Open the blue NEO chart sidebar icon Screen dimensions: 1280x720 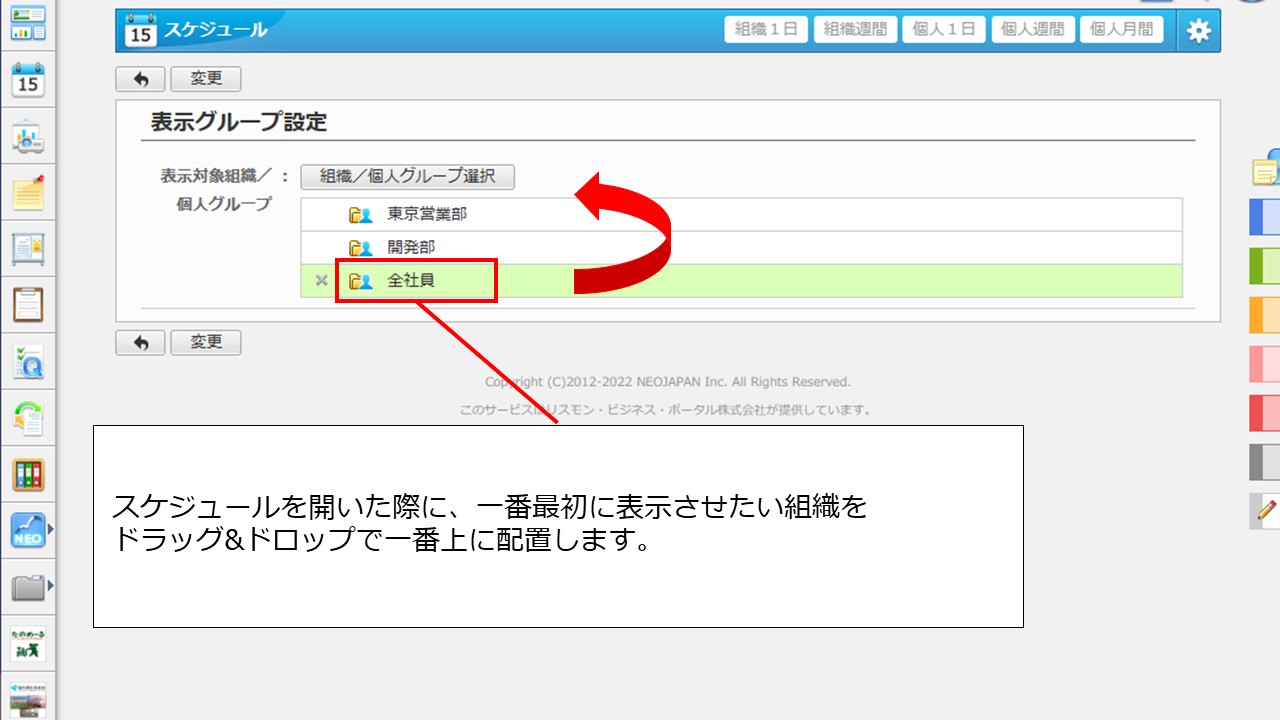click(x=28, y=530)
